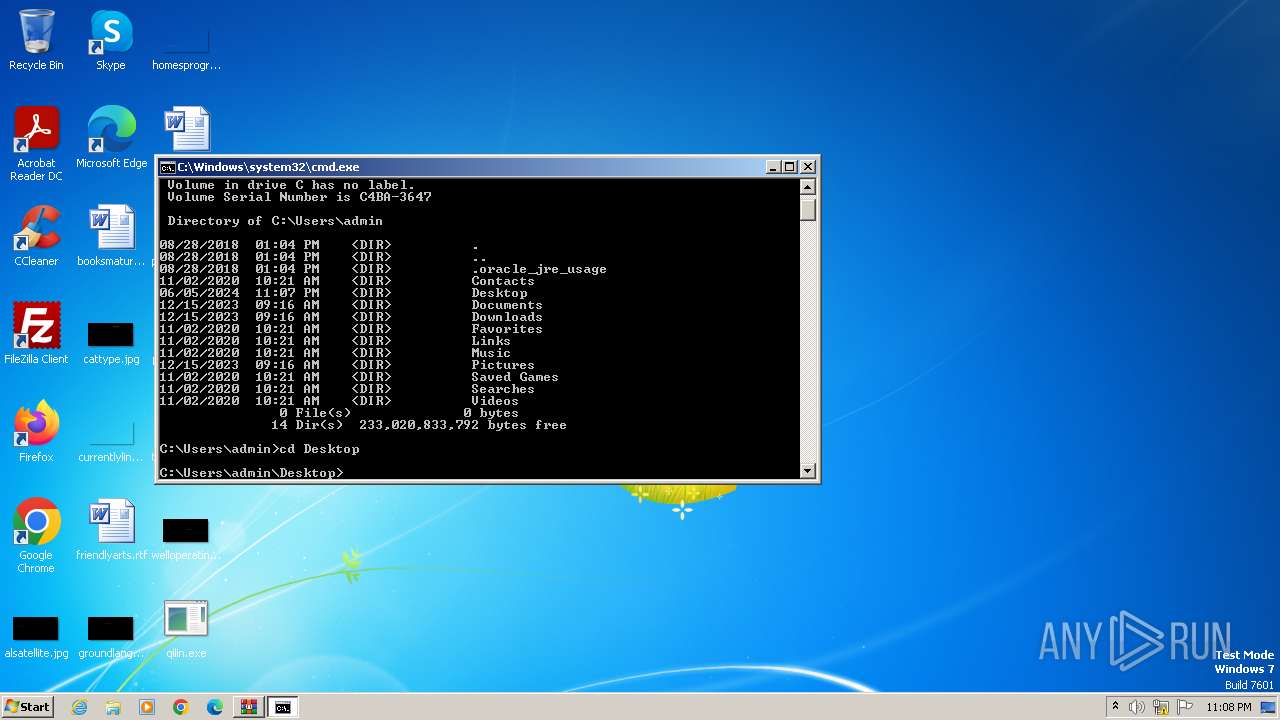The image size is (1280, 720).
Task: Click the cmd scrollbar down arrow
Action: pyautogui.click(x=808, y=471)
